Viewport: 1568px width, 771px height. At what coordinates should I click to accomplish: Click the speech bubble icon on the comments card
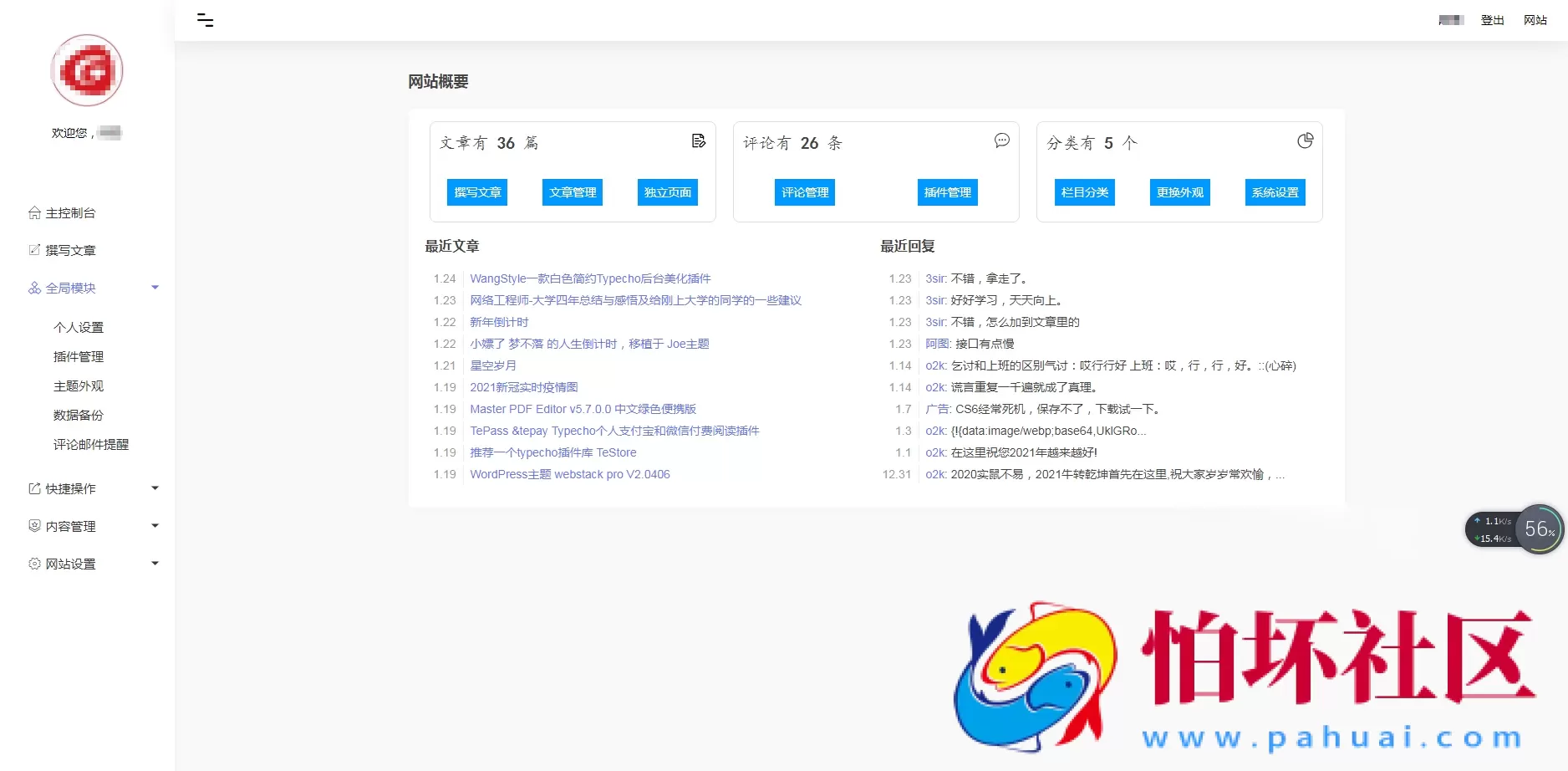coord(1002,141)
